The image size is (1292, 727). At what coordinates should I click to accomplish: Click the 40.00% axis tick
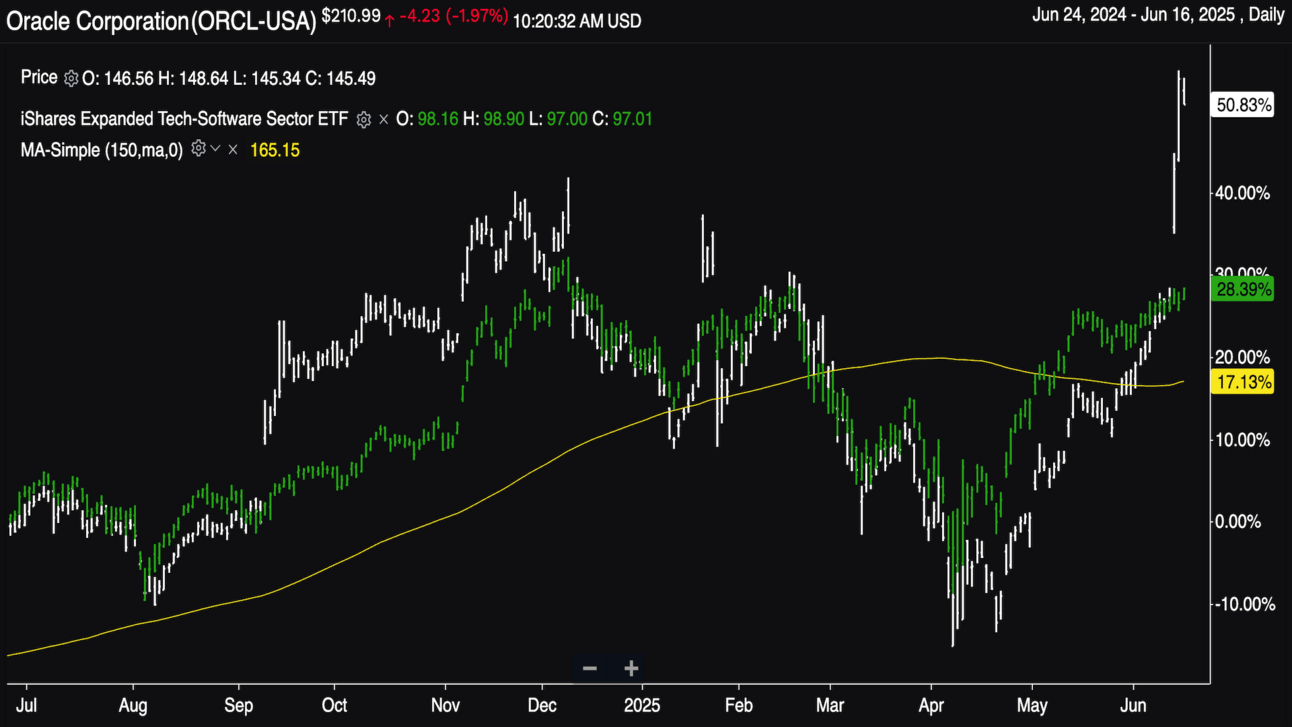[1243, 192]
